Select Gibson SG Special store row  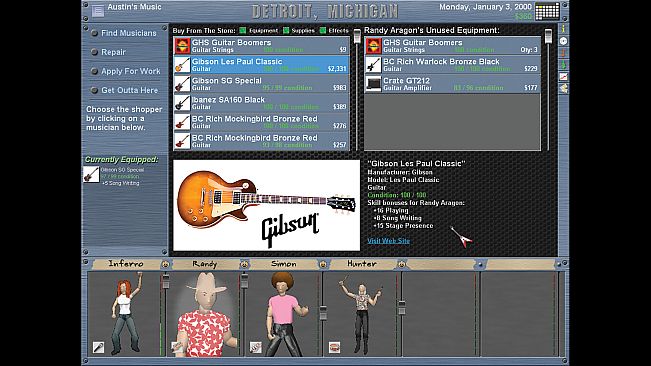(x=262, y=84)
